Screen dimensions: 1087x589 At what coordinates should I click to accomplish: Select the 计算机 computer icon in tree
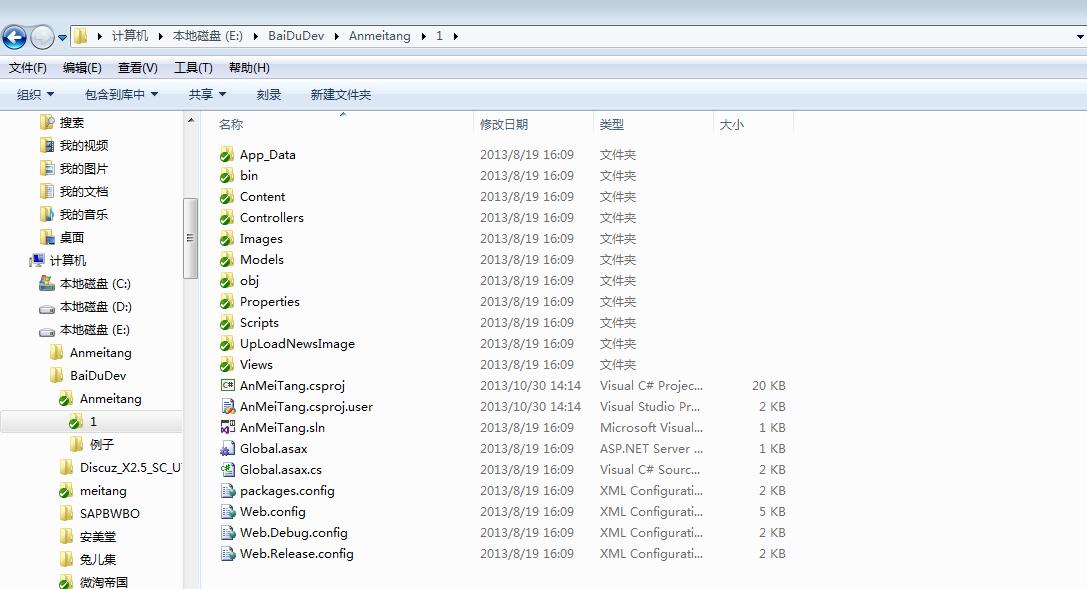[x=37, y=261]
